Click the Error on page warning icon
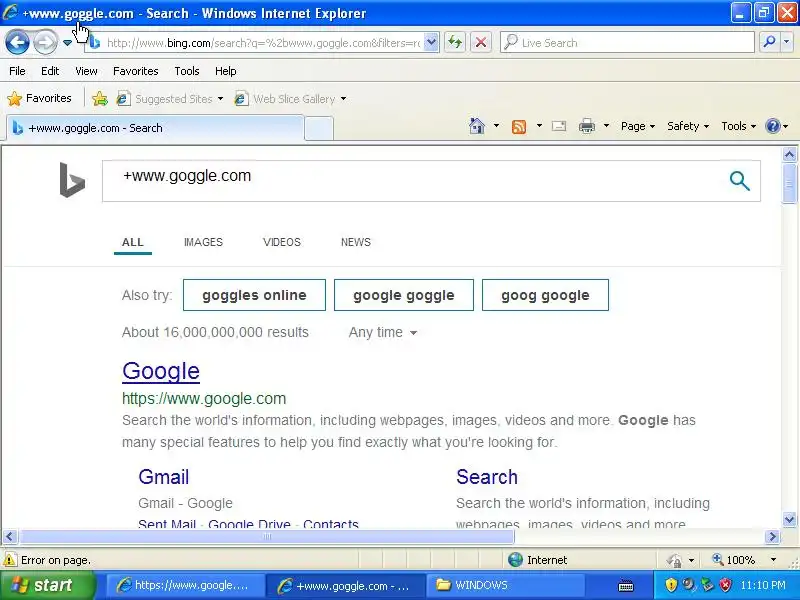The image size is (800, 600). 9,560
